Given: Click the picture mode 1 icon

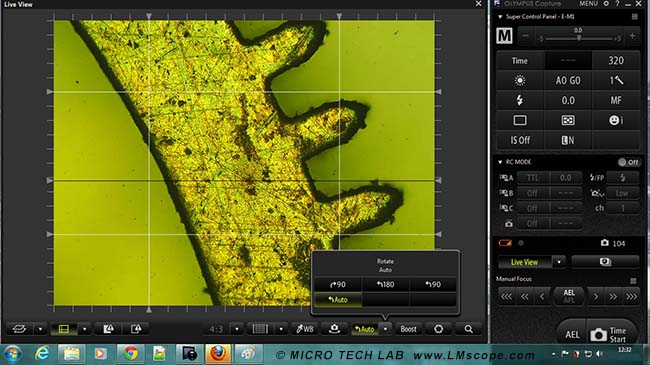Looking at the screenshot, I should [616, 80].
